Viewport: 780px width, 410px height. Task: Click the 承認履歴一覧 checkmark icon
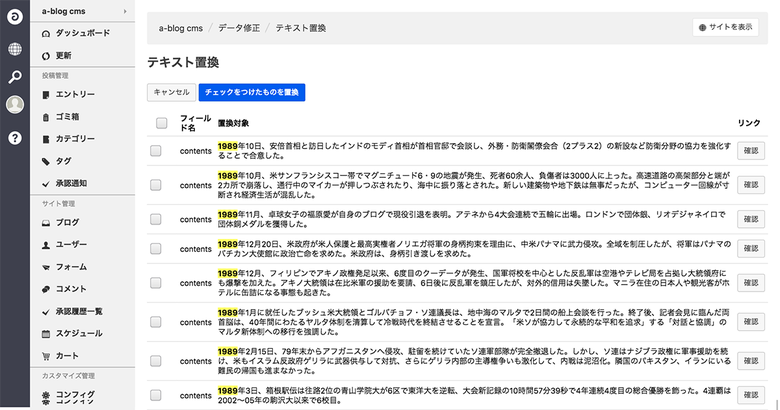(x=46, y=311)
